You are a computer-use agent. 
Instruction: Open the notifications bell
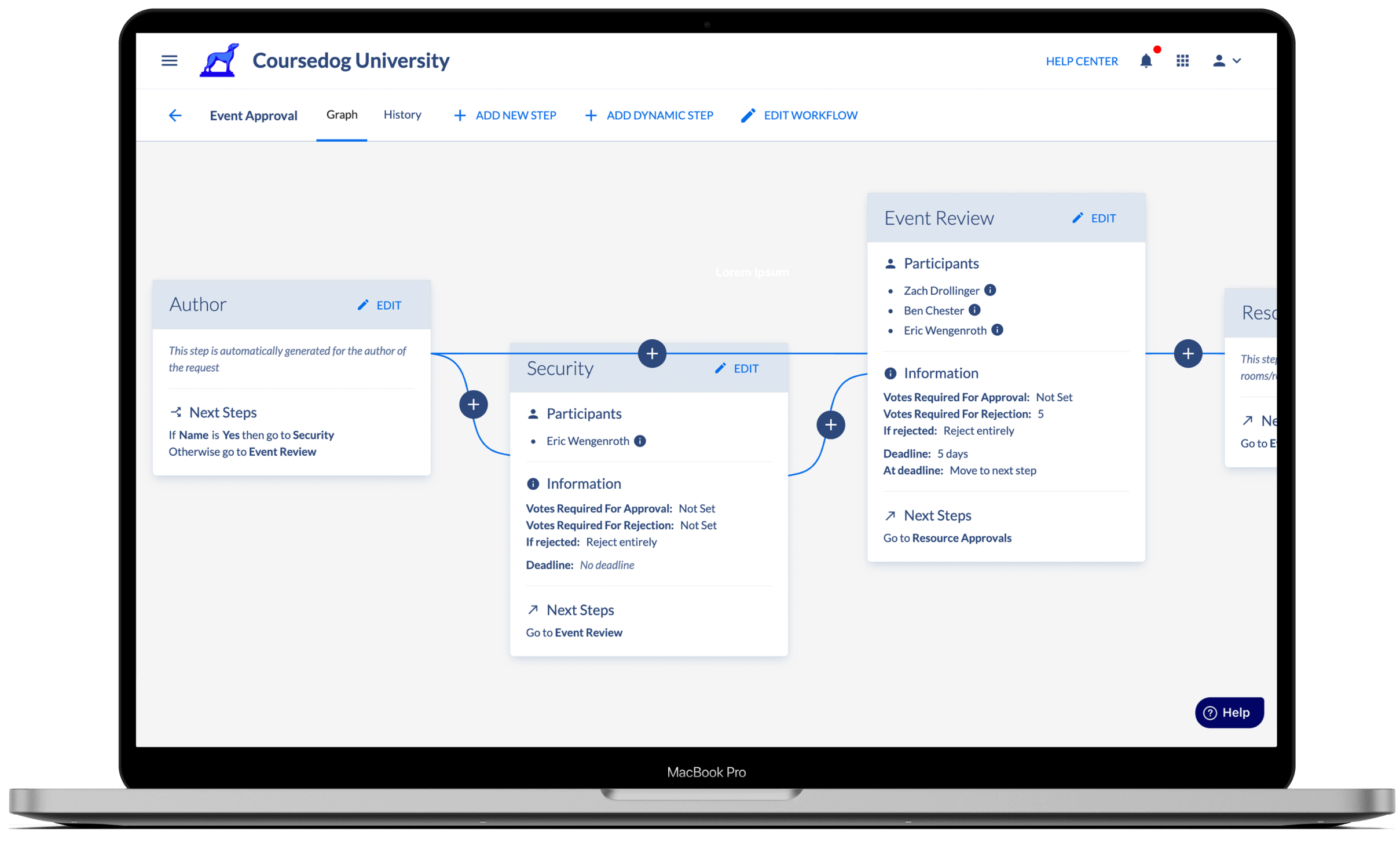pos(1145,61)
